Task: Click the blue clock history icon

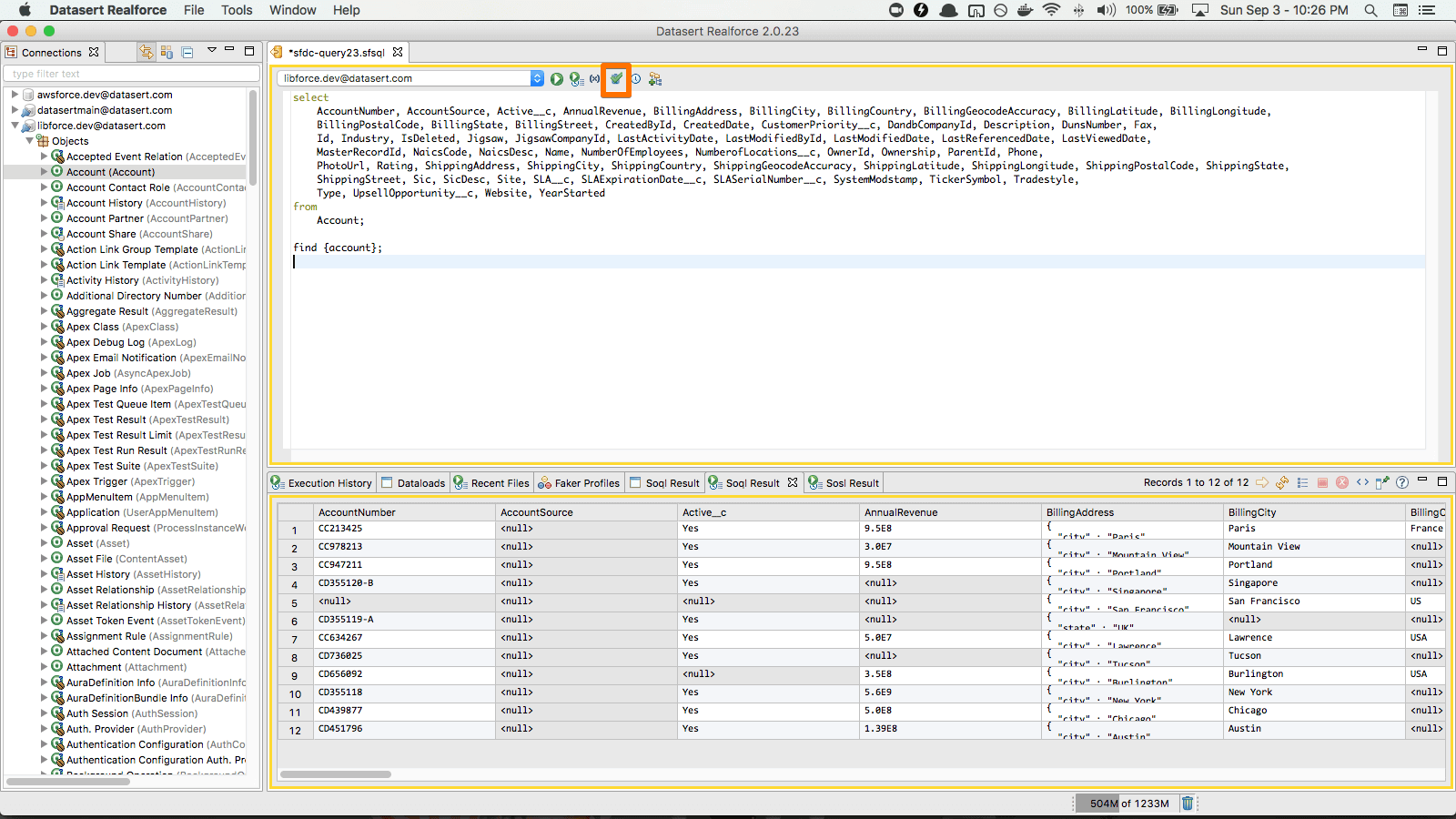Action: tap(636, 79)
